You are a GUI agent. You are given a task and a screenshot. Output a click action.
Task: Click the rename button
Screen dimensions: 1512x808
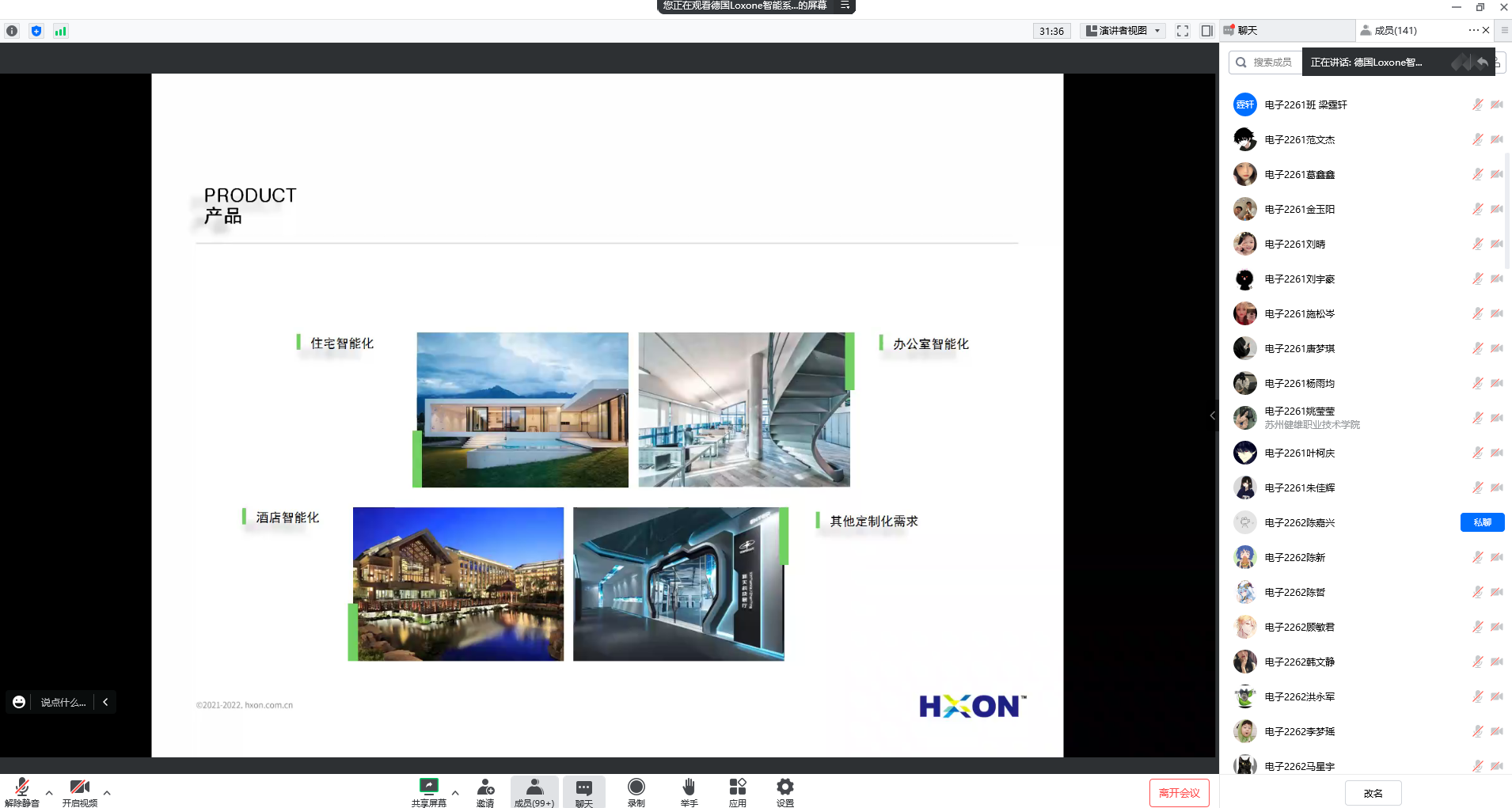[x=1373, y=793]
